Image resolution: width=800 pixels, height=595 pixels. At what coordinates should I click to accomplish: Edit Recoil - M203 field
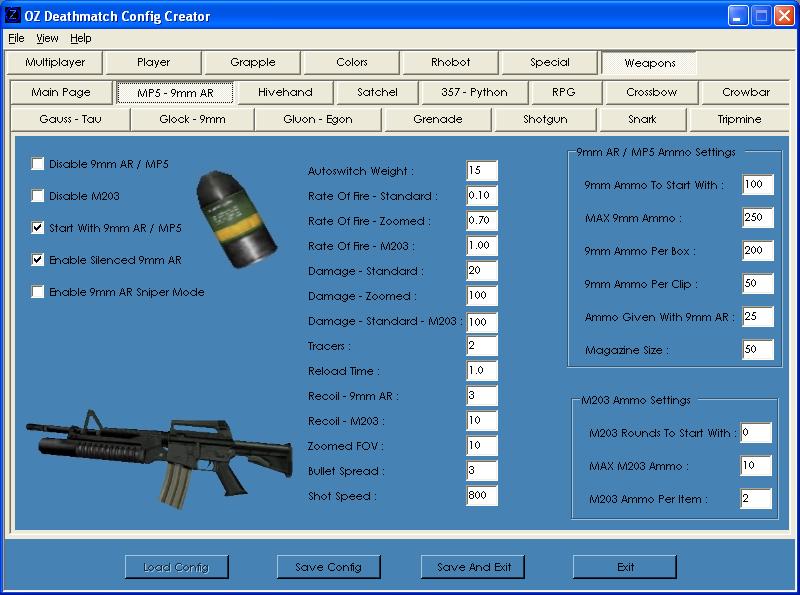(482, 420)
